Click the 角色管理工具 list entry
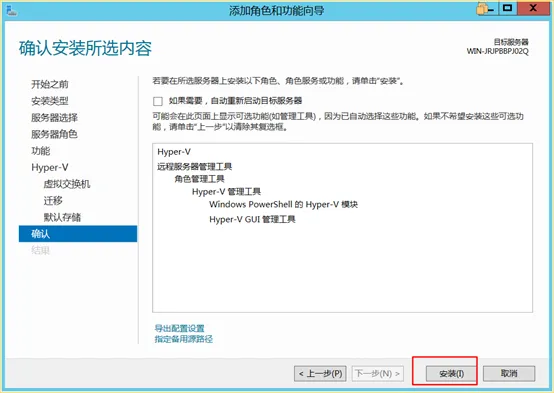The height and width of the screenshot is (393, 554). point(199,179)
